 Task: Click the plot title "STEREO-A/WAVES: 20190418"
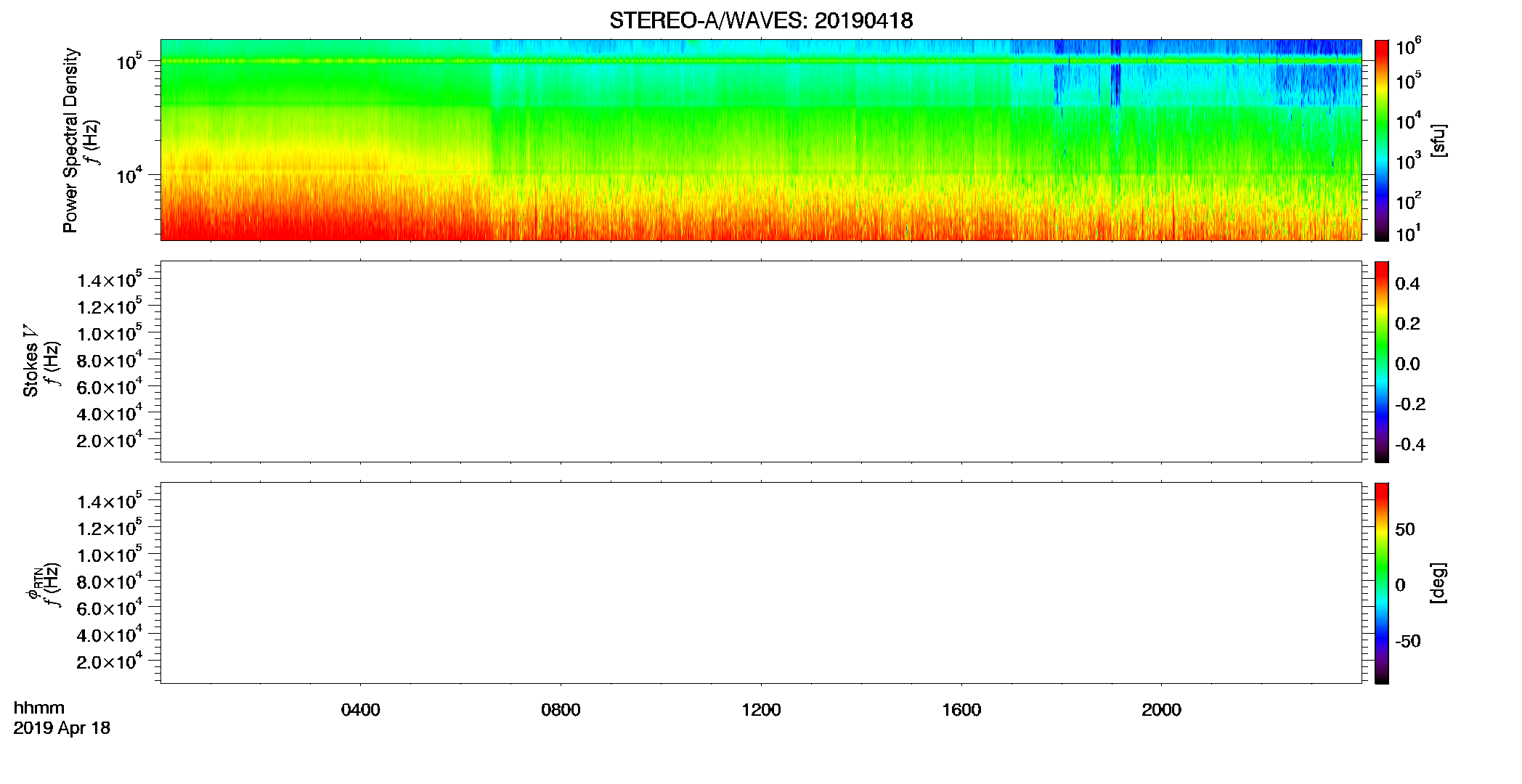pyautogui.click(x=761, y=21)
